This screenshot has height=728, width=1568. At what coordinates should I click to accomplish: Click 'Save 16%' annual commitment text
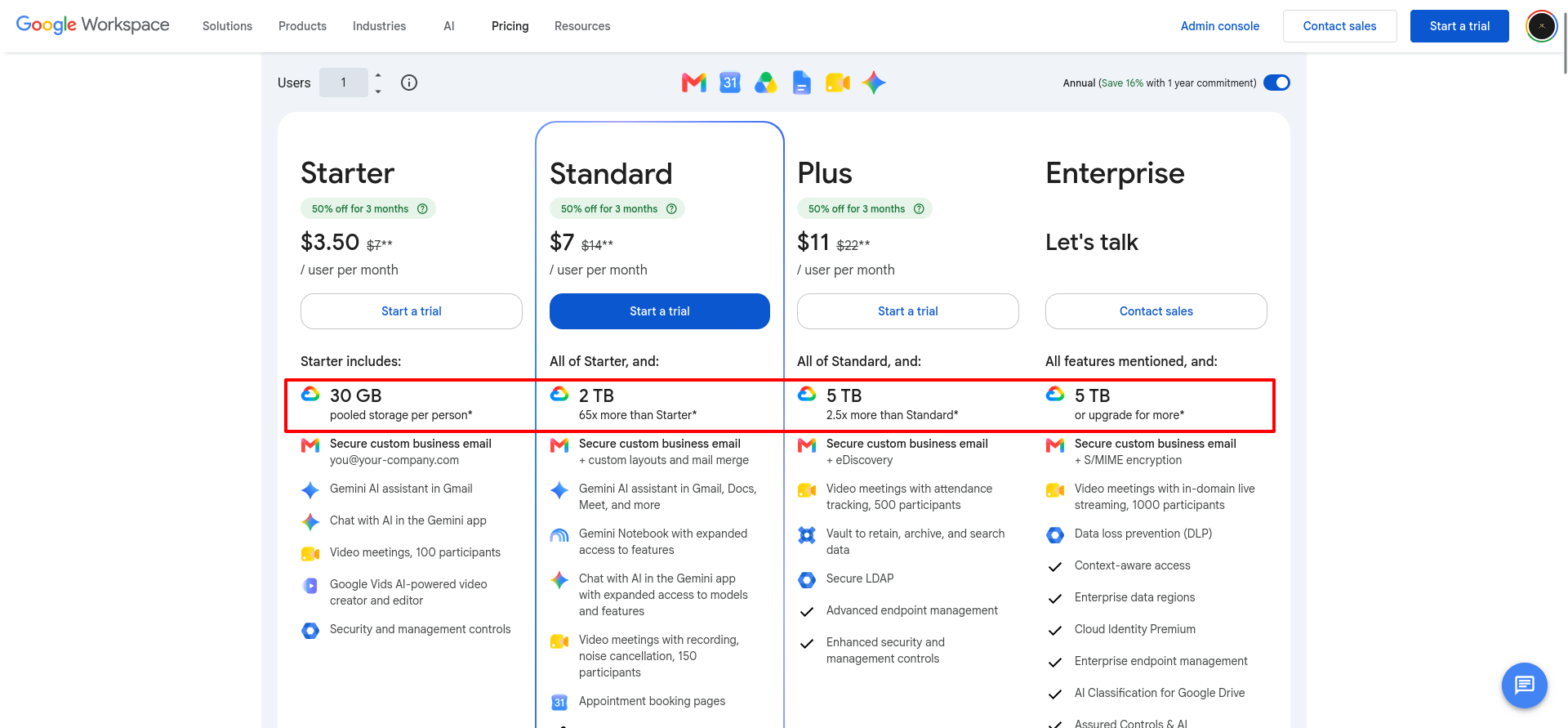[x=1123, y=83]
